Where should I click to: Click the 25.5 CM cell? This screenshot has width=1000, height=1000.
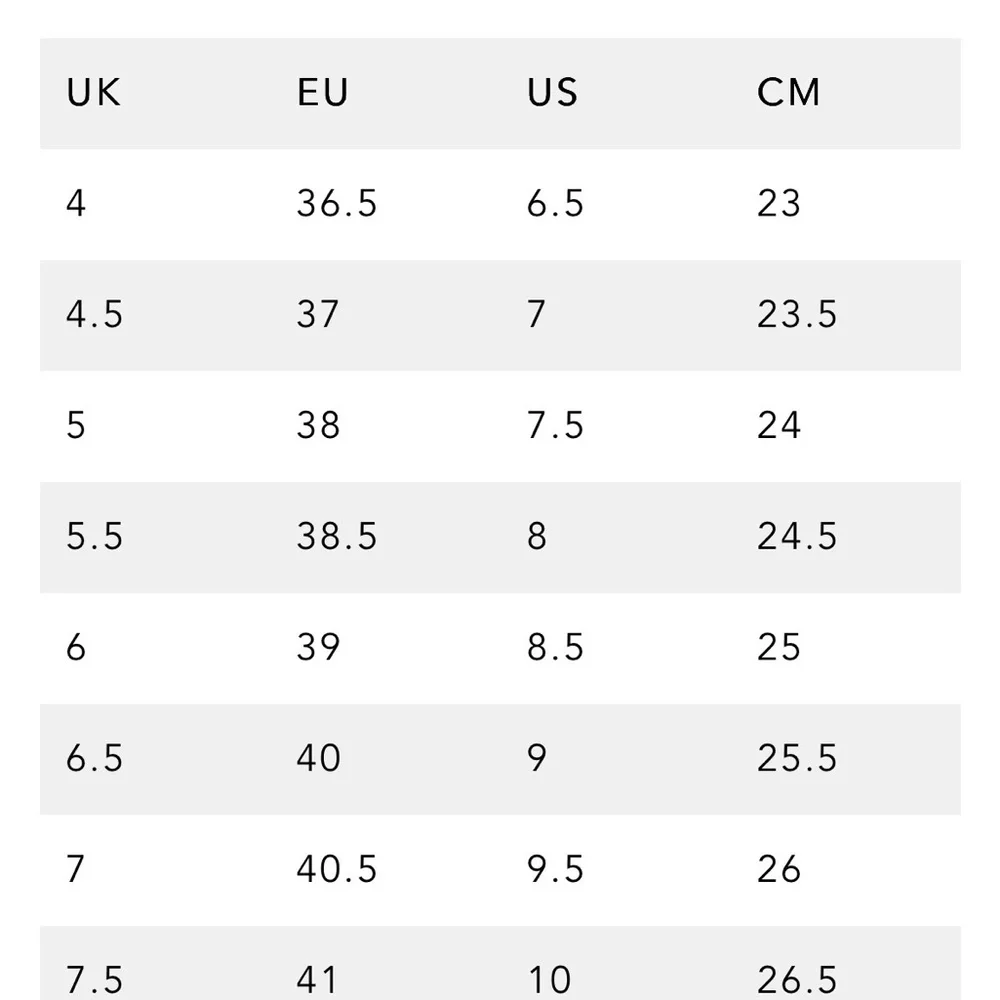coord(797,759)
